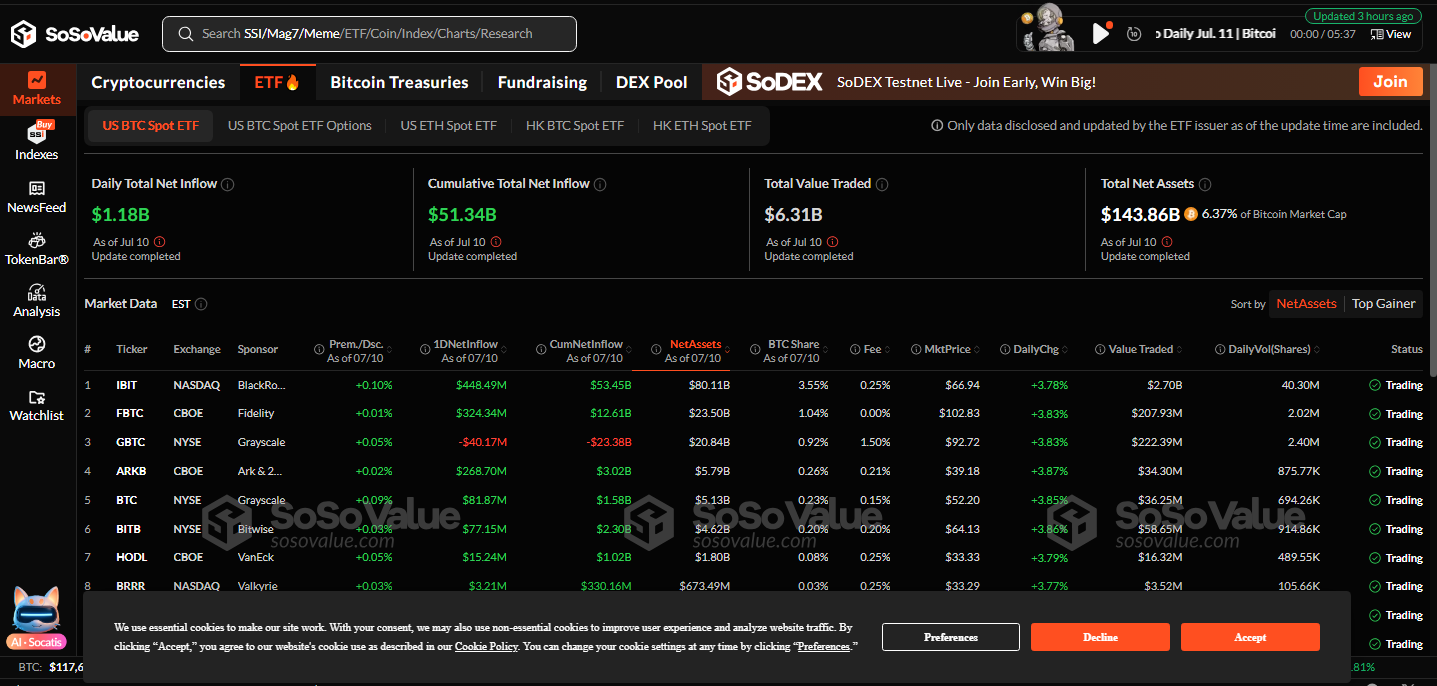This screenshot has width=1437, height=686.
Task: Click info icon next to Market Data EST
Action: pyautogui.click(x=201, y=304)
